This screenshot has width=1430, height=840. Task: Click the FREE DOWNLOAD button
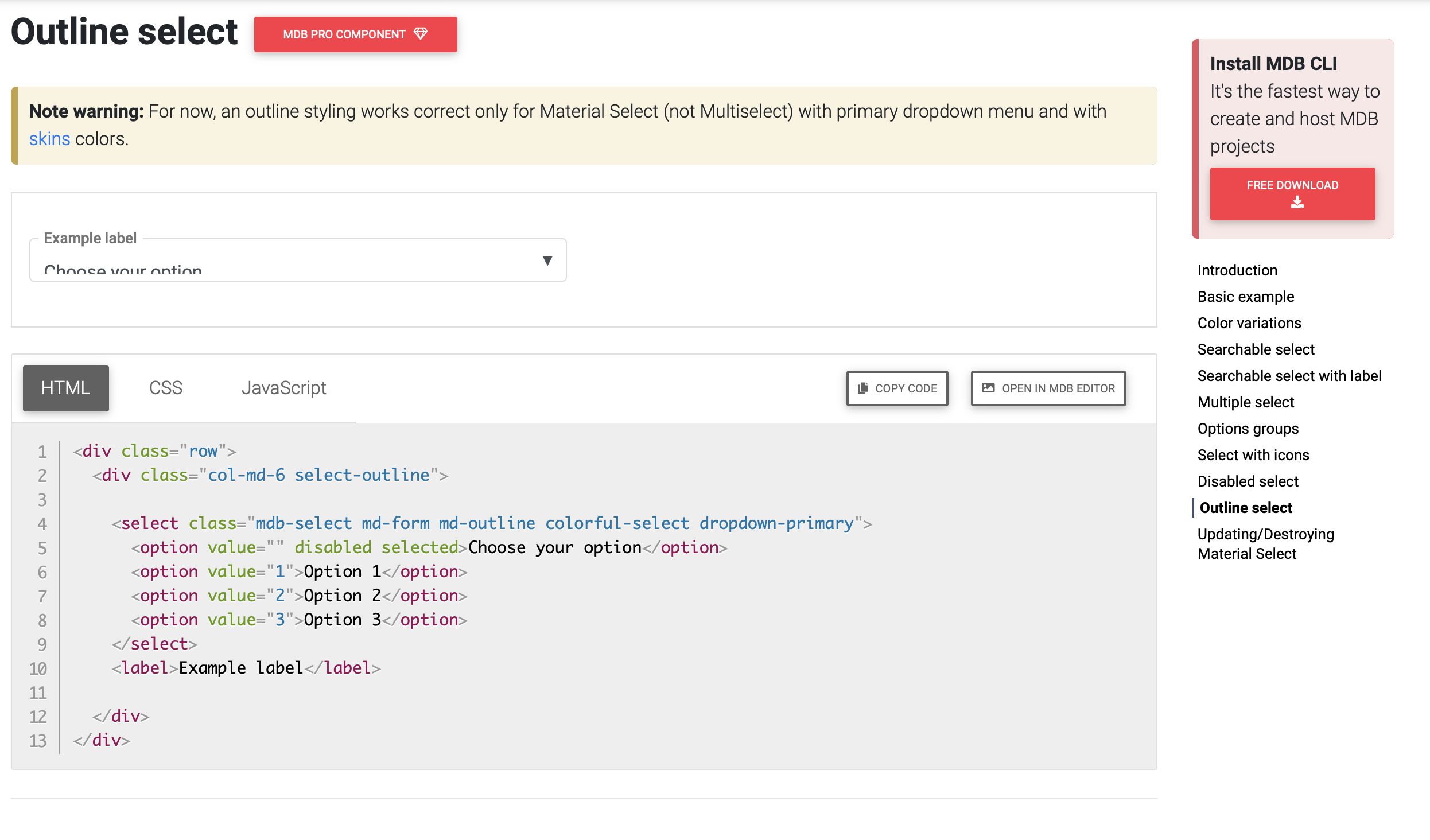point(1292,194)
